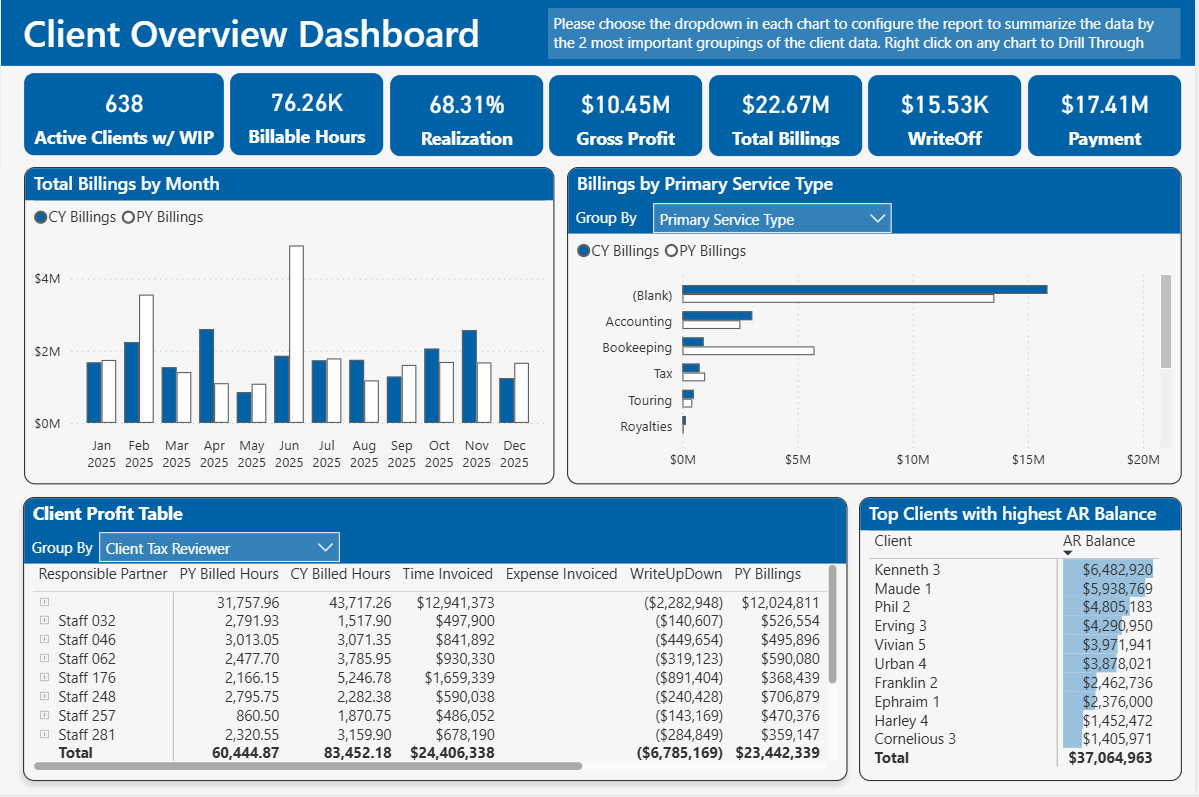
Task: Open the Client Tax Reviewer group-by dropdown
Action: (x=219, y=548)
